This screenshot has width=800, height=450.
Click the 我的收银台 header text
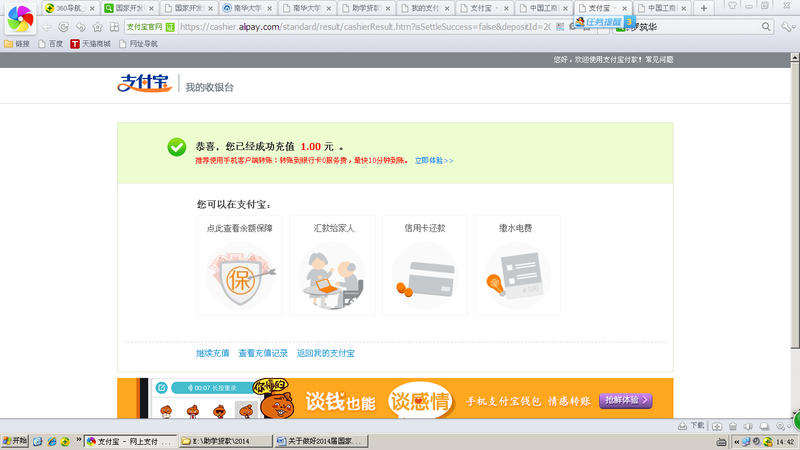(x=210, y=87)
